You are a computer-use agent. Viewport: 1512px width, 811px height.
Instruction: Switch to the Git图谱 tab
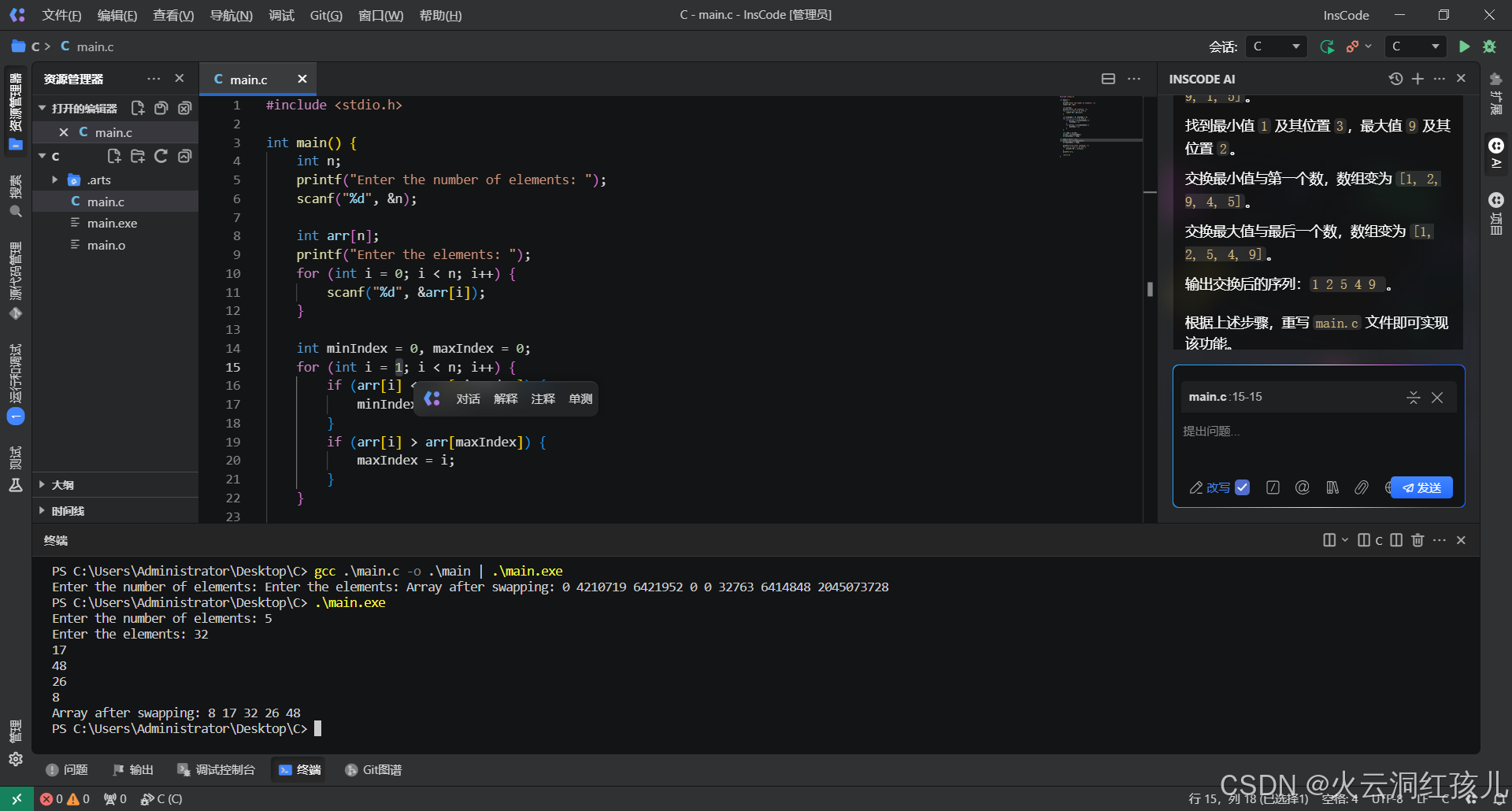[x=373, y=770]
